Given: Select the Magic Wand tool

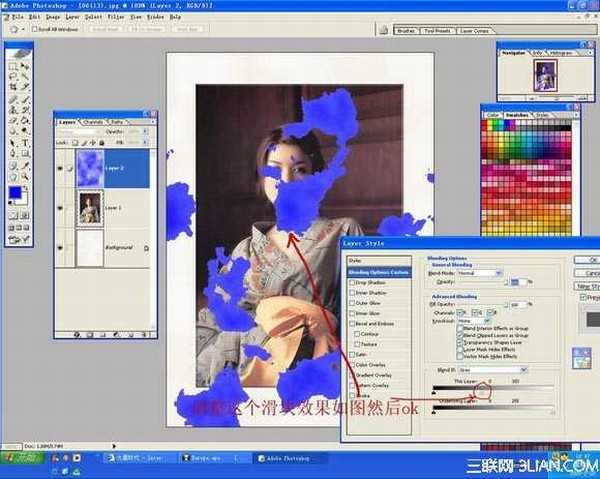Looking at the screenshot, I should click(25, 76).
